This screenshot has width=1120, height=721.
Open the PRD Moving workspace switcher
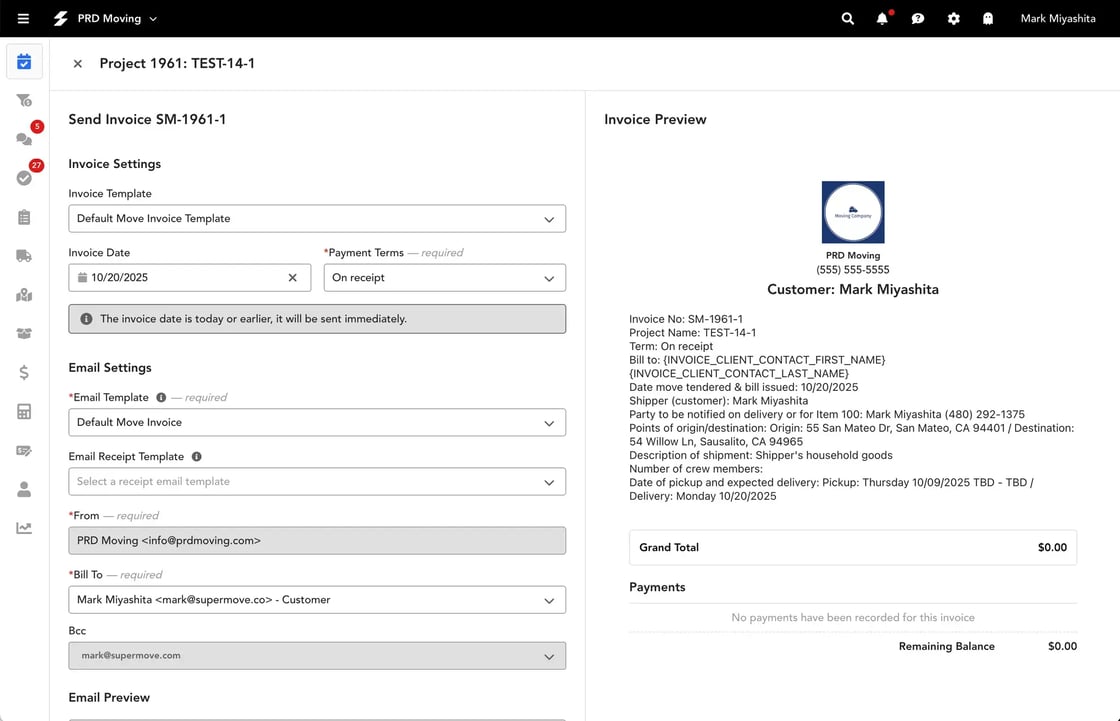[108, 18]
